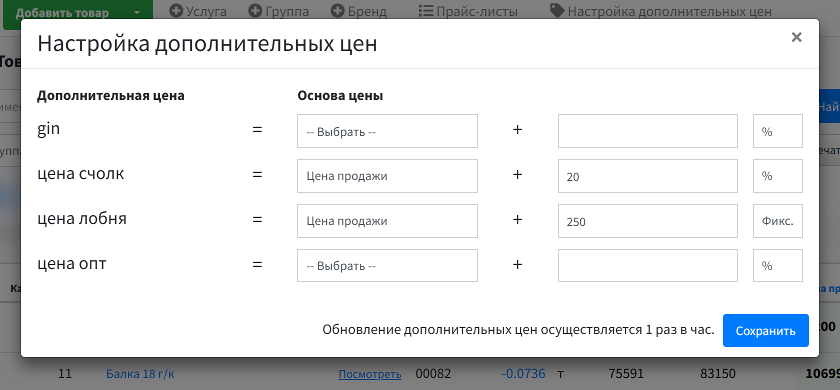Image resolution: width=840 pixels, height=390 pixels.
Task: Open the Прайс-листы link
Action: tap(477, 11)
